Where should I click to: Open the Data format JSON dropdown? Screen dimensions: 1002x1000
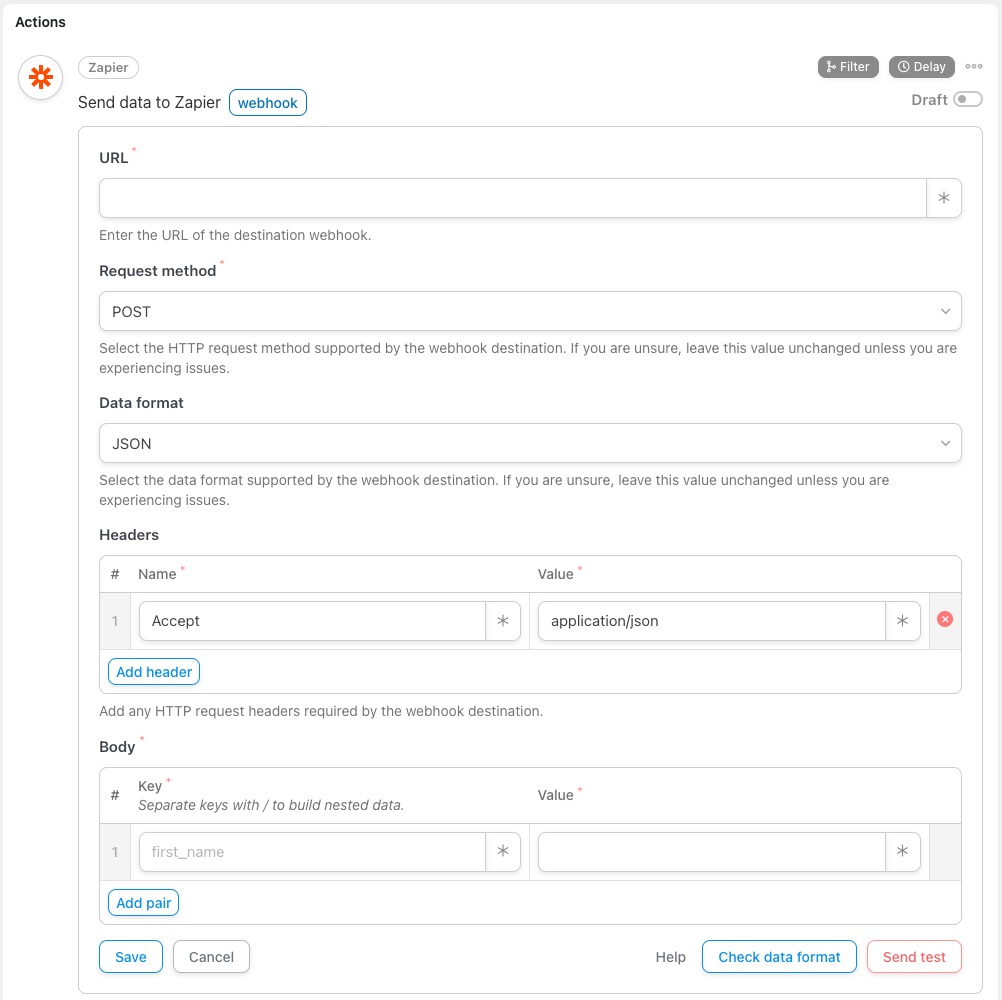530,443
